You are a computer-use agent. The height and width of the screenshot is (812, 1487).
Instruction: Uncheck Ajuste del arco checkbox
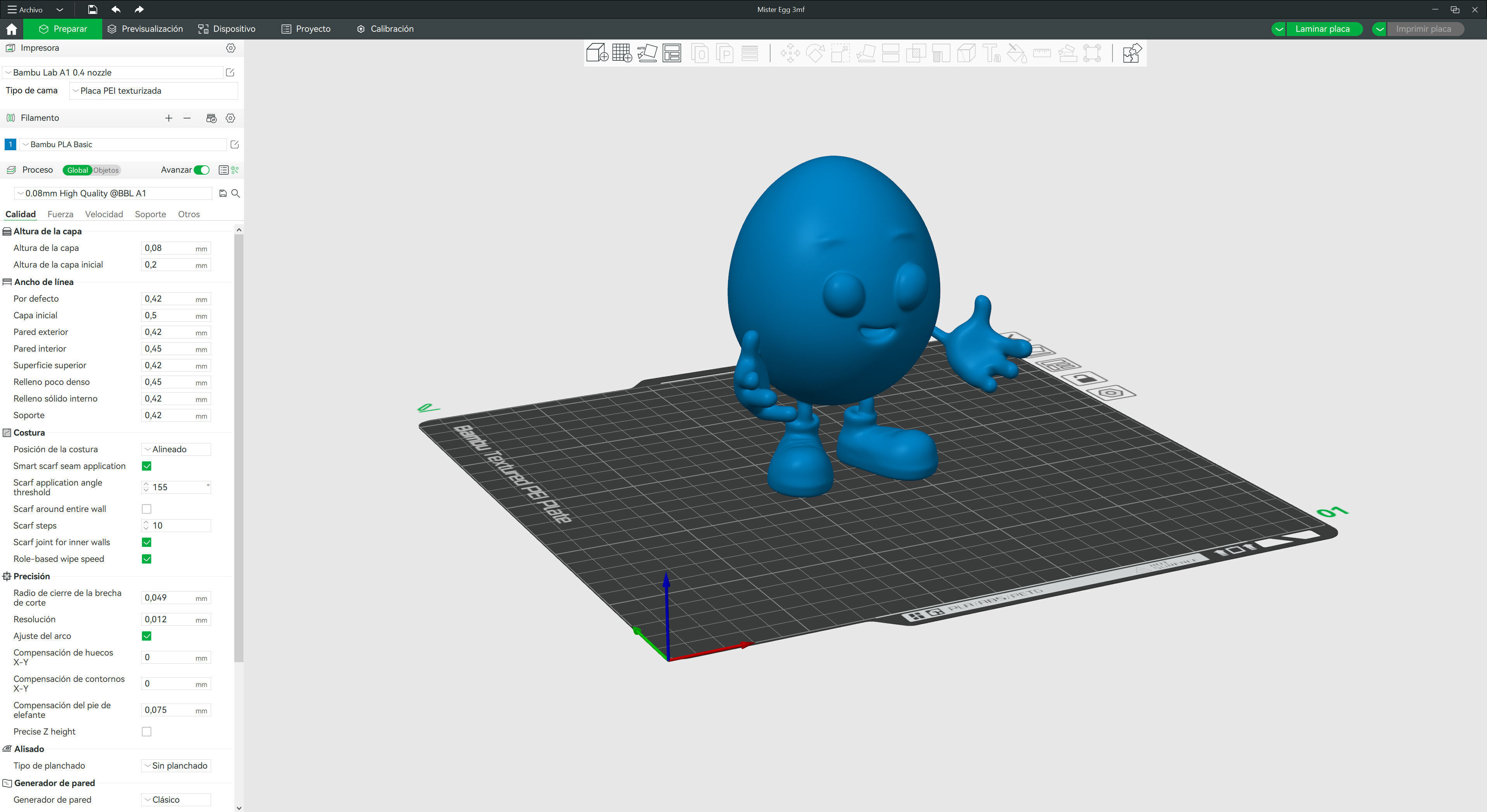click(x=147, y=636)
